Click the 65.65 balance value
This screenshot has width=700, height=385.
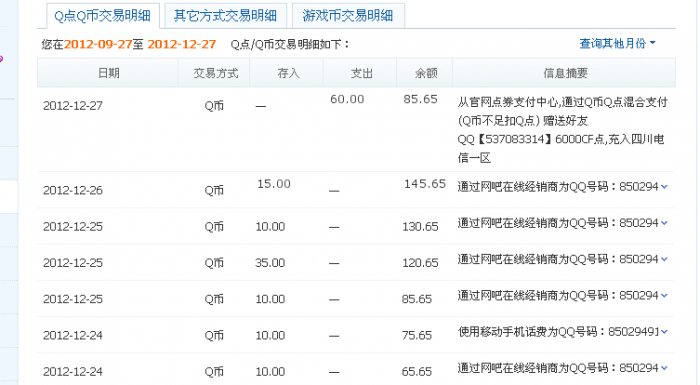(417, 372)
